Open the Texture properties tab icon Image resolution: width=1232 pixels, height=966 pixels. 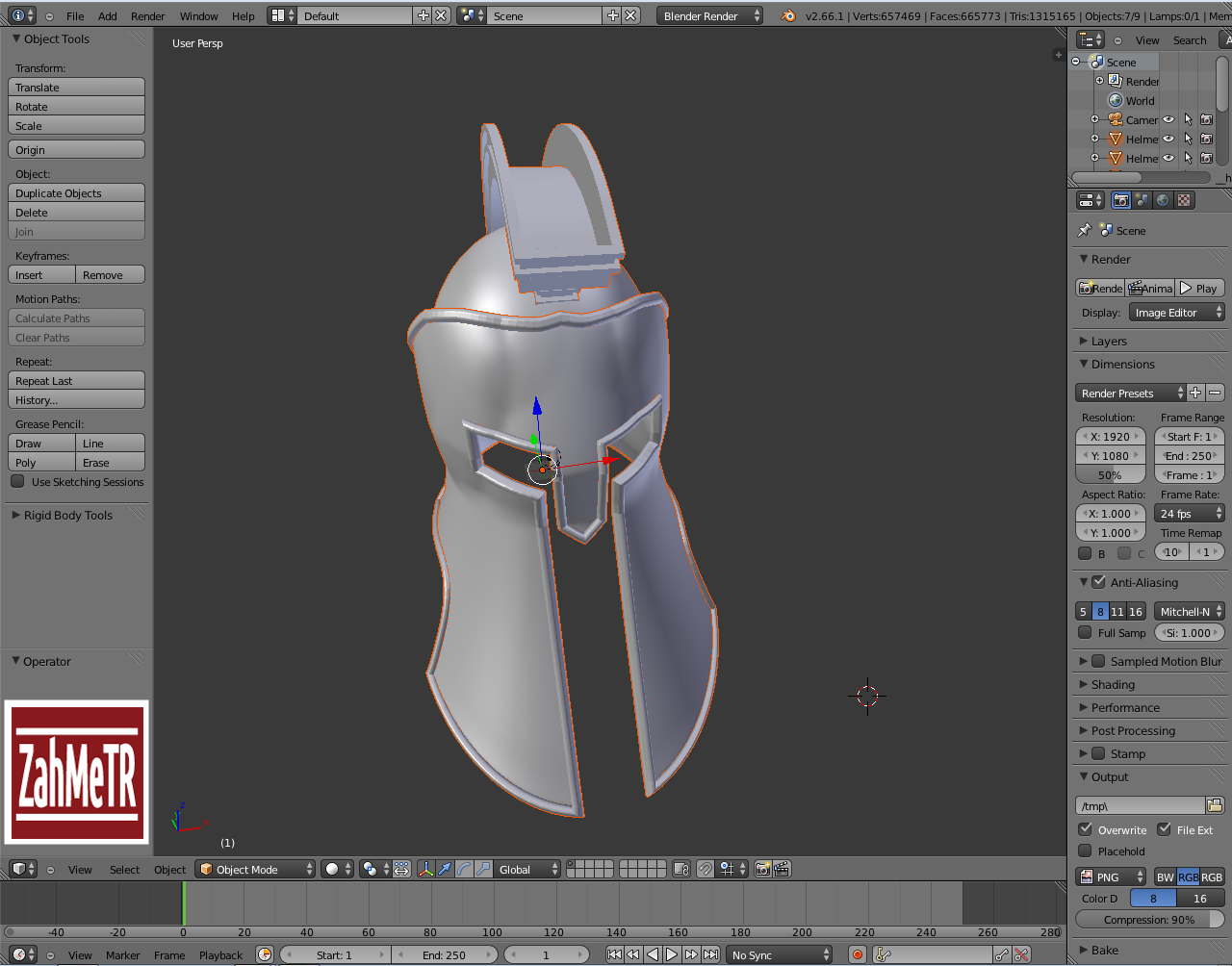(x=1184, y=200)
